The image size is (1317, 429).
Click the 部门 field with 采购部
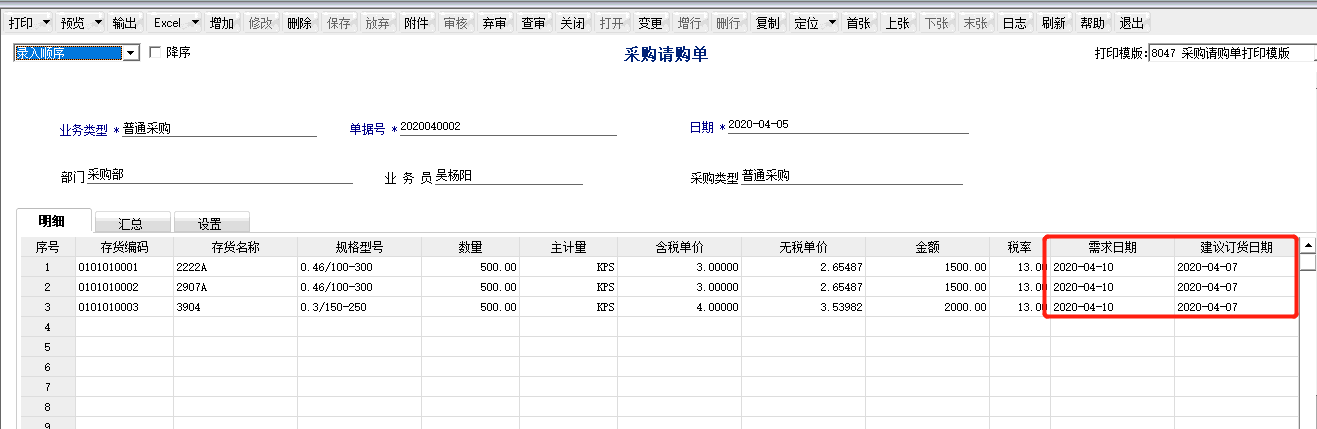coord(220,176)
